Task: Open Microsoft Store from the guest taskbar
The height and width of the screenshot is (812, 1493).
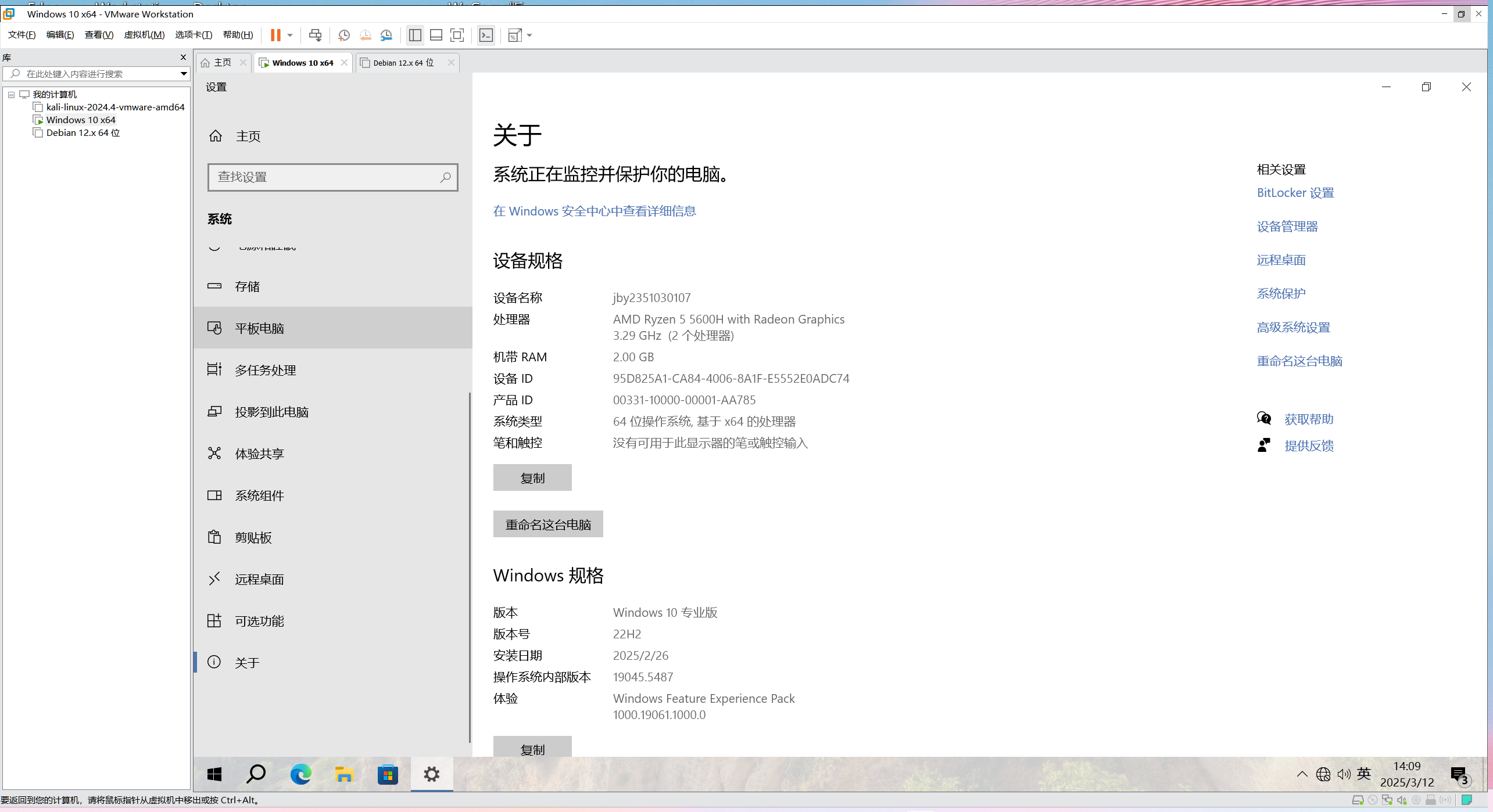Action: tap(388, 774)
